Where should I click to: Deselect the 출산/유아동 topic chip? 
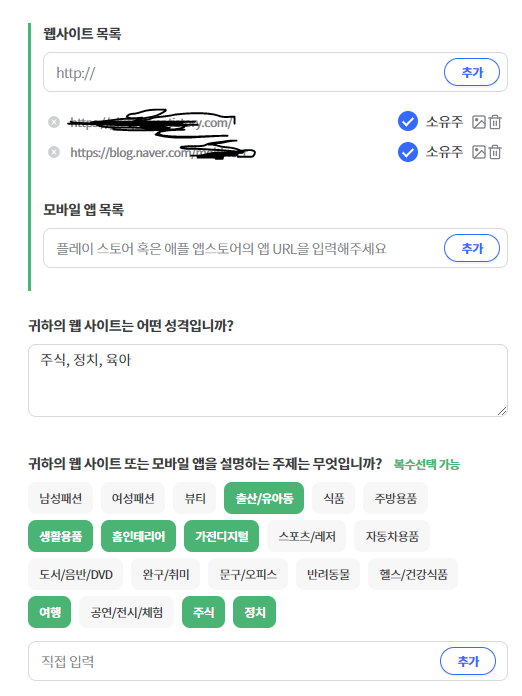pyautogui.click(x=264, y=498)
